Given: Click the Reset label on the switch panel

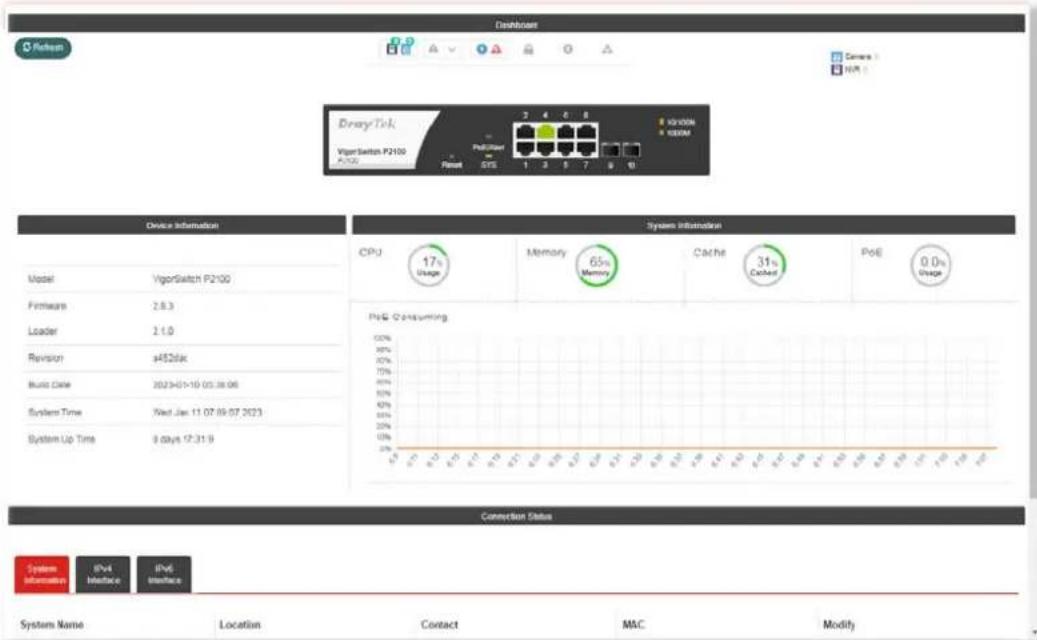Looking at the screenshot, I should (452, 165).
